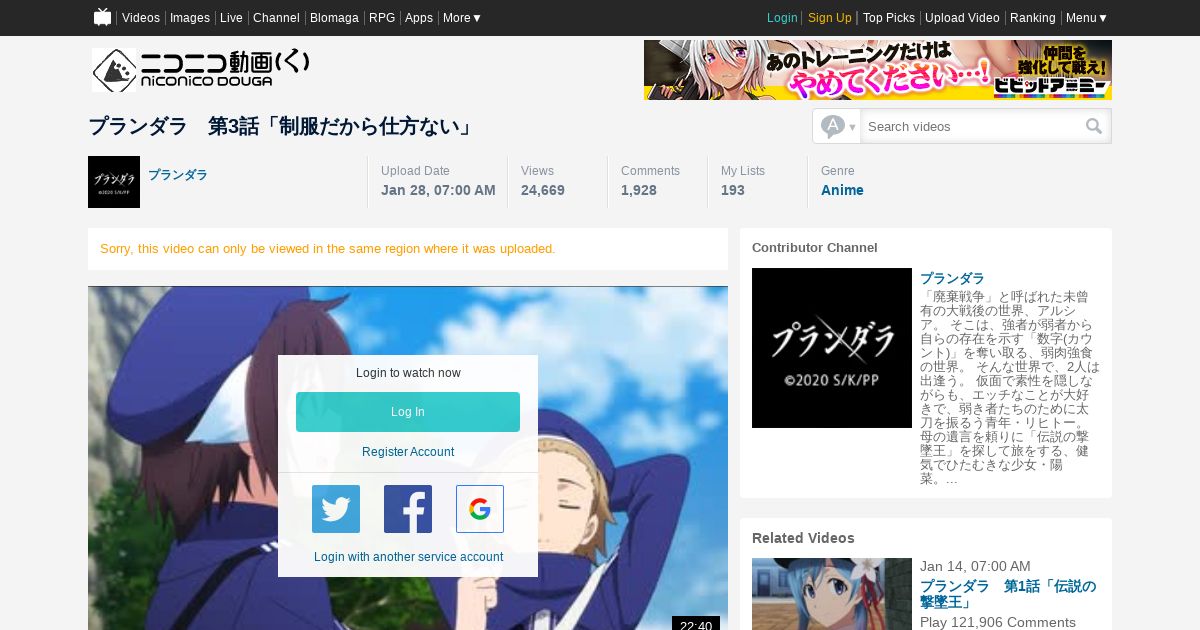This screenshot has width=1200, height=630.
Task: Expand the Menu dropdown at top right
Action: [1087, 18]
